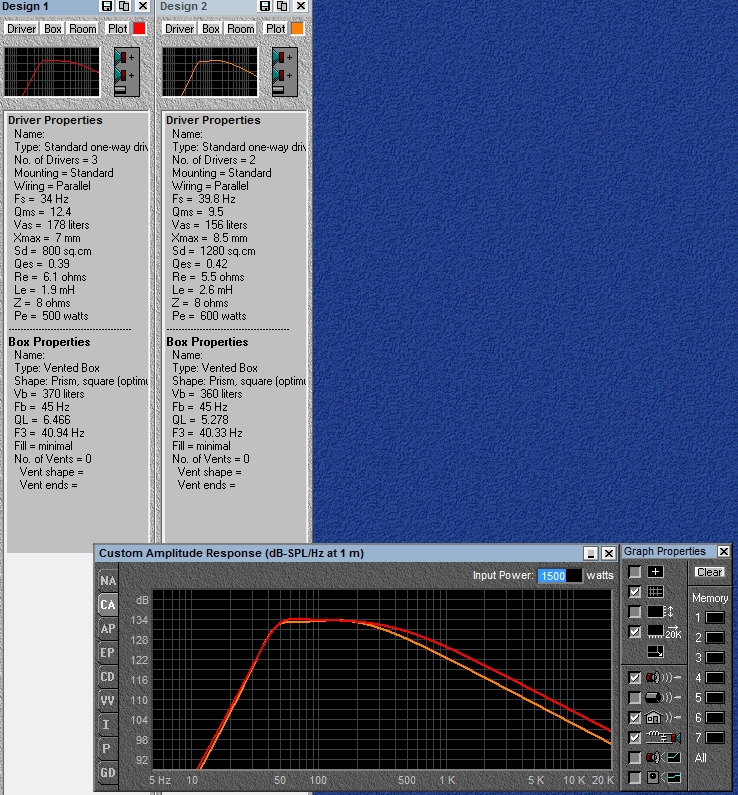The image size is (738, 795).
Task: Select Memory slot 7
Action: [715, 737]
